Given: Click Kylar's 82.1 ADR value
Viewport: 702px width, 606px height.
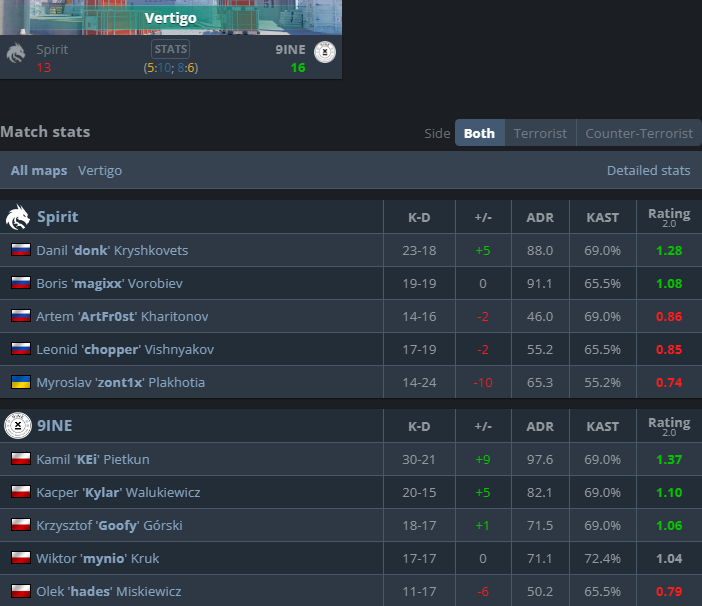Looking at the screenshot, I should point(539,493).
